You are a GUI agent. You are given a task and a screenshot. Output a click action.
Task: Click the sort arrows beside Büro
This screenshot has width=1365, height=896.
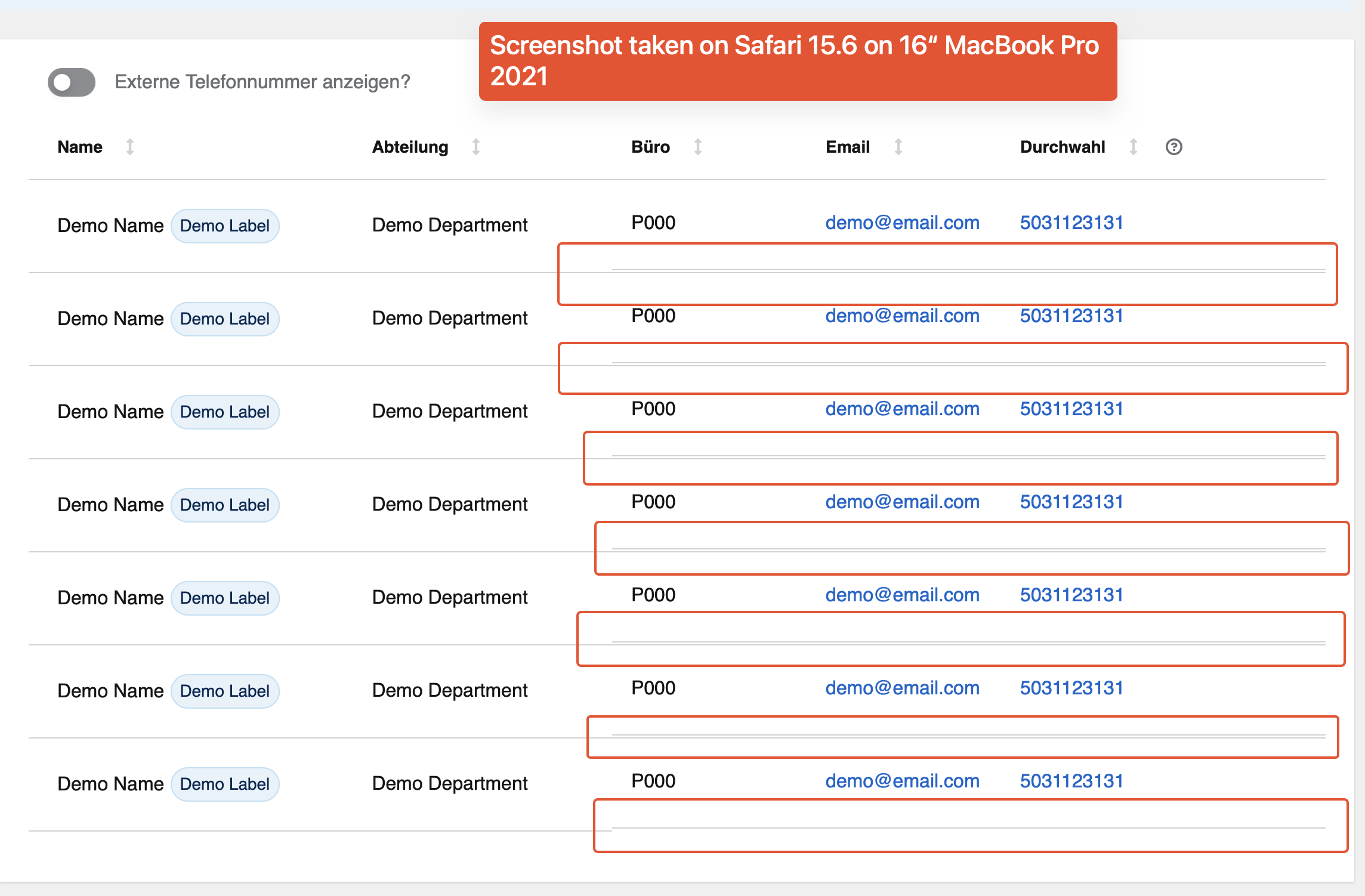[x=697, y=146]
